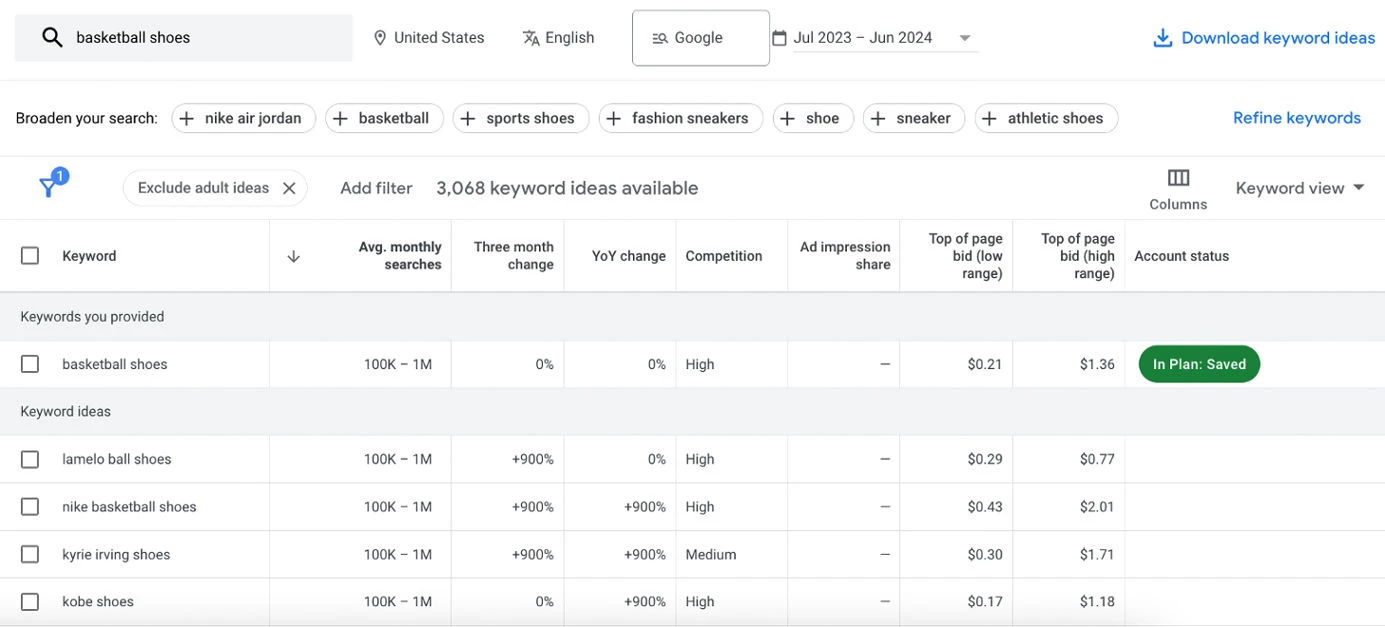Check the kobe shoes checkbox

click(x=30, y=602)
